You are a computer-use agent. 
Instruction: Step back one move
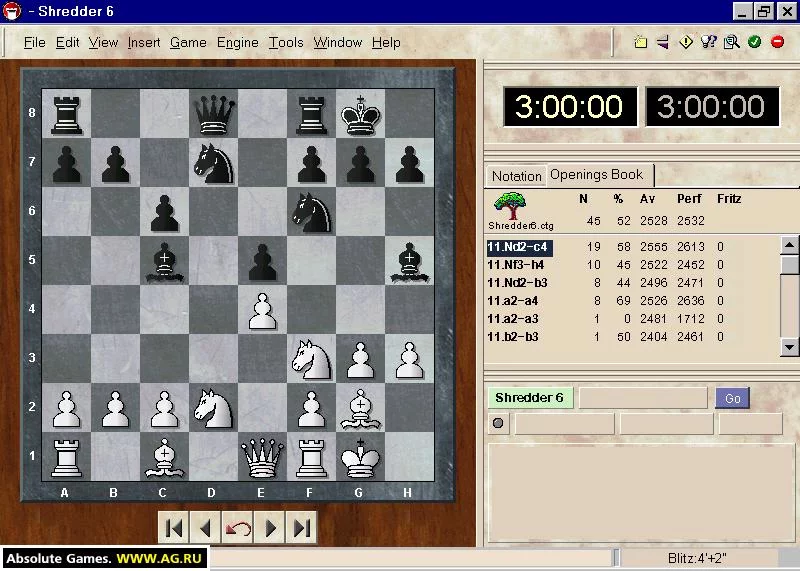[x=205, y=528]
